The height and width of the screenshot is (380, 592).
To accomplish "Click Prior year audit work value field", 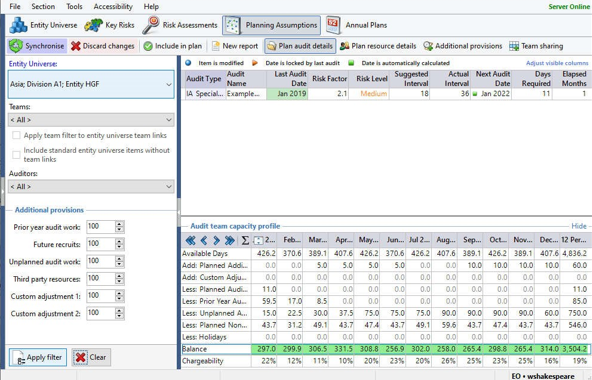I will pyautogui.click(x=100, y=227).
